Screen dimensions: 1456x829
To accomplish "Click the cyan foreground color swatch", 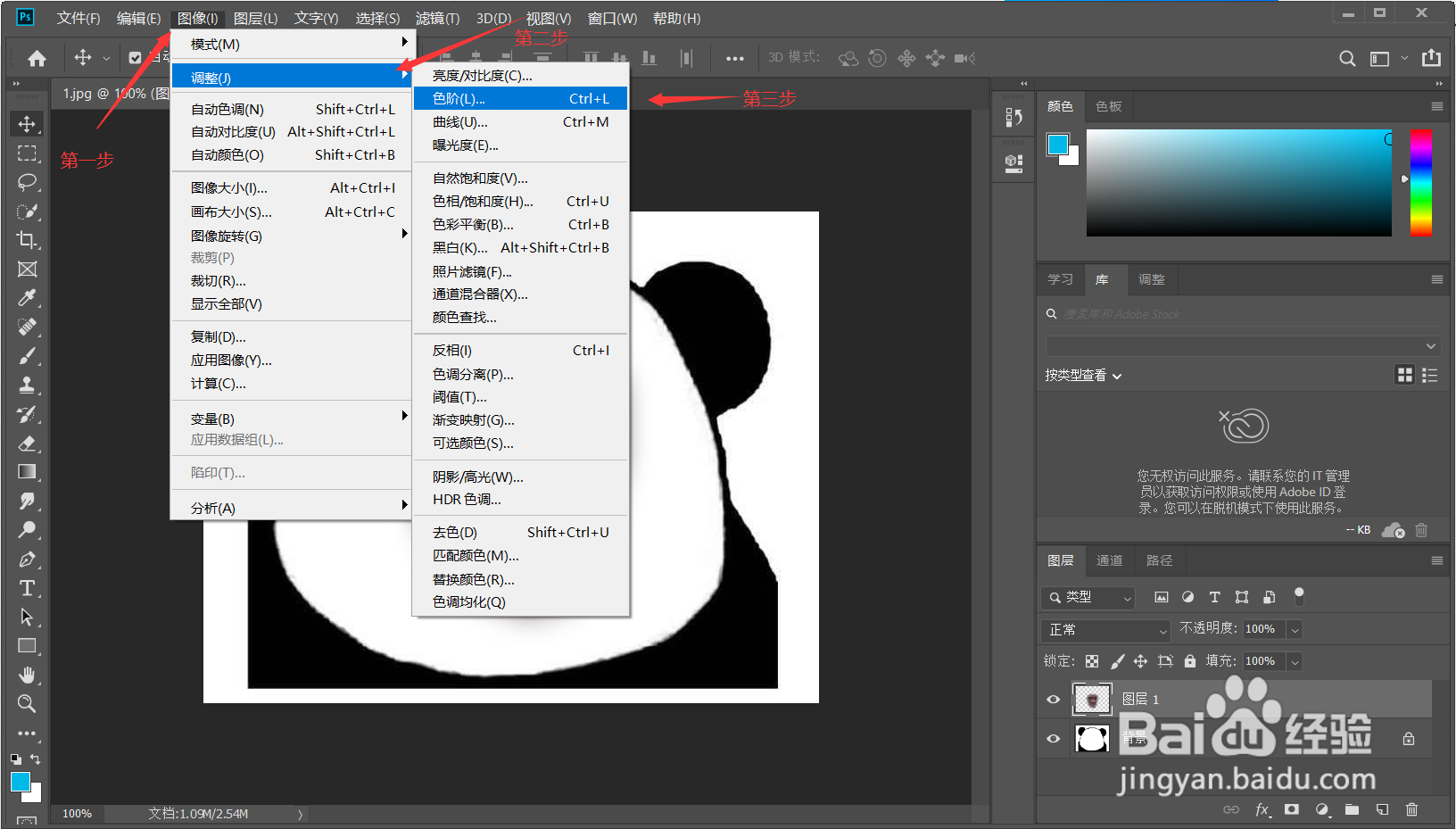I will tap(20, 782).
